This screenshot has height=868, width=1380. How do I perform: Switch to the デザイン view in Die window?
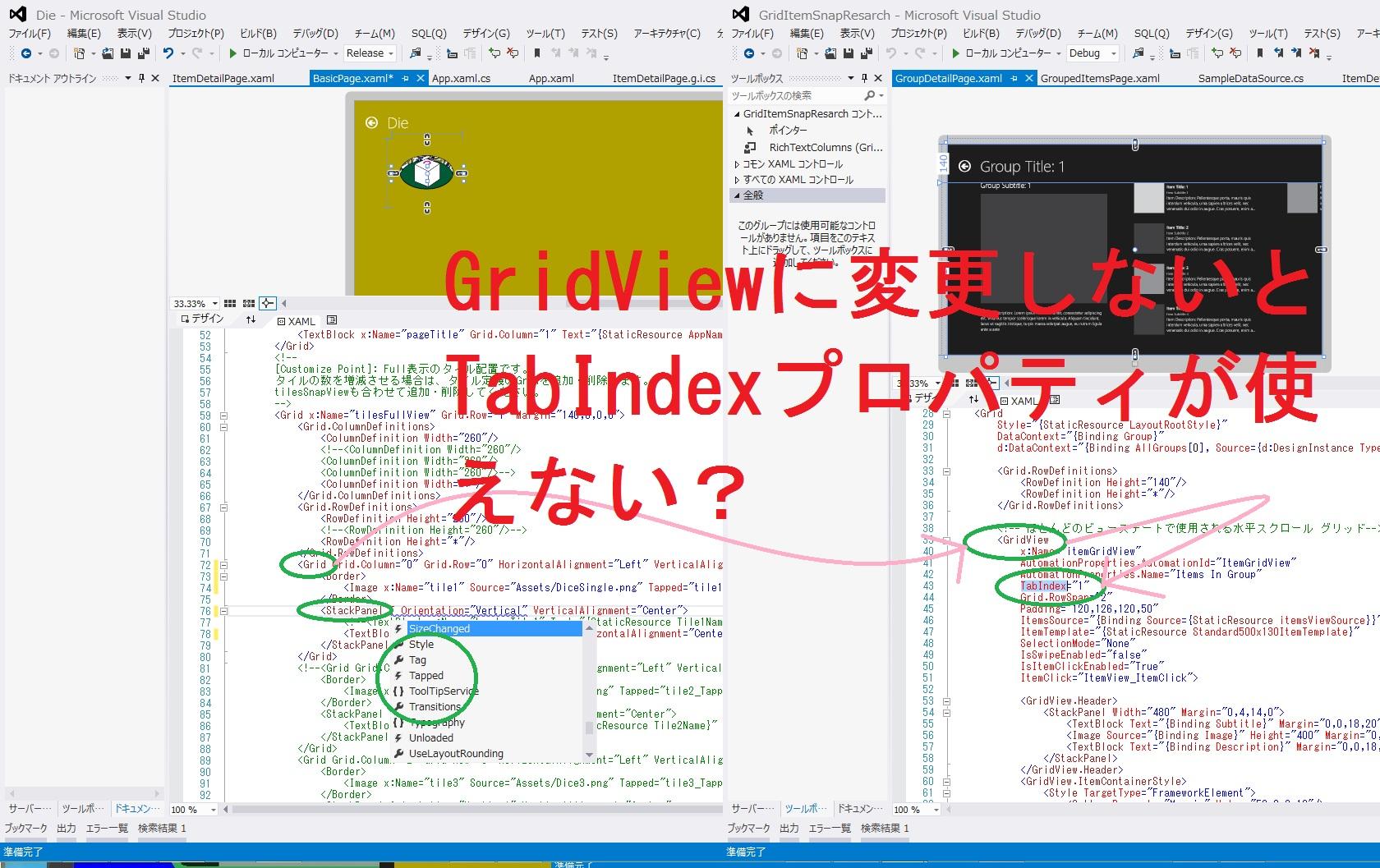point(202,319)
